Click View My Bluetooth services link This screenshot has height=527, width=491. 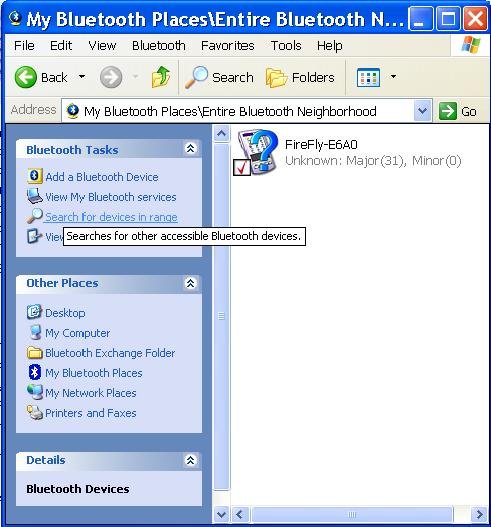click(111, 197)
